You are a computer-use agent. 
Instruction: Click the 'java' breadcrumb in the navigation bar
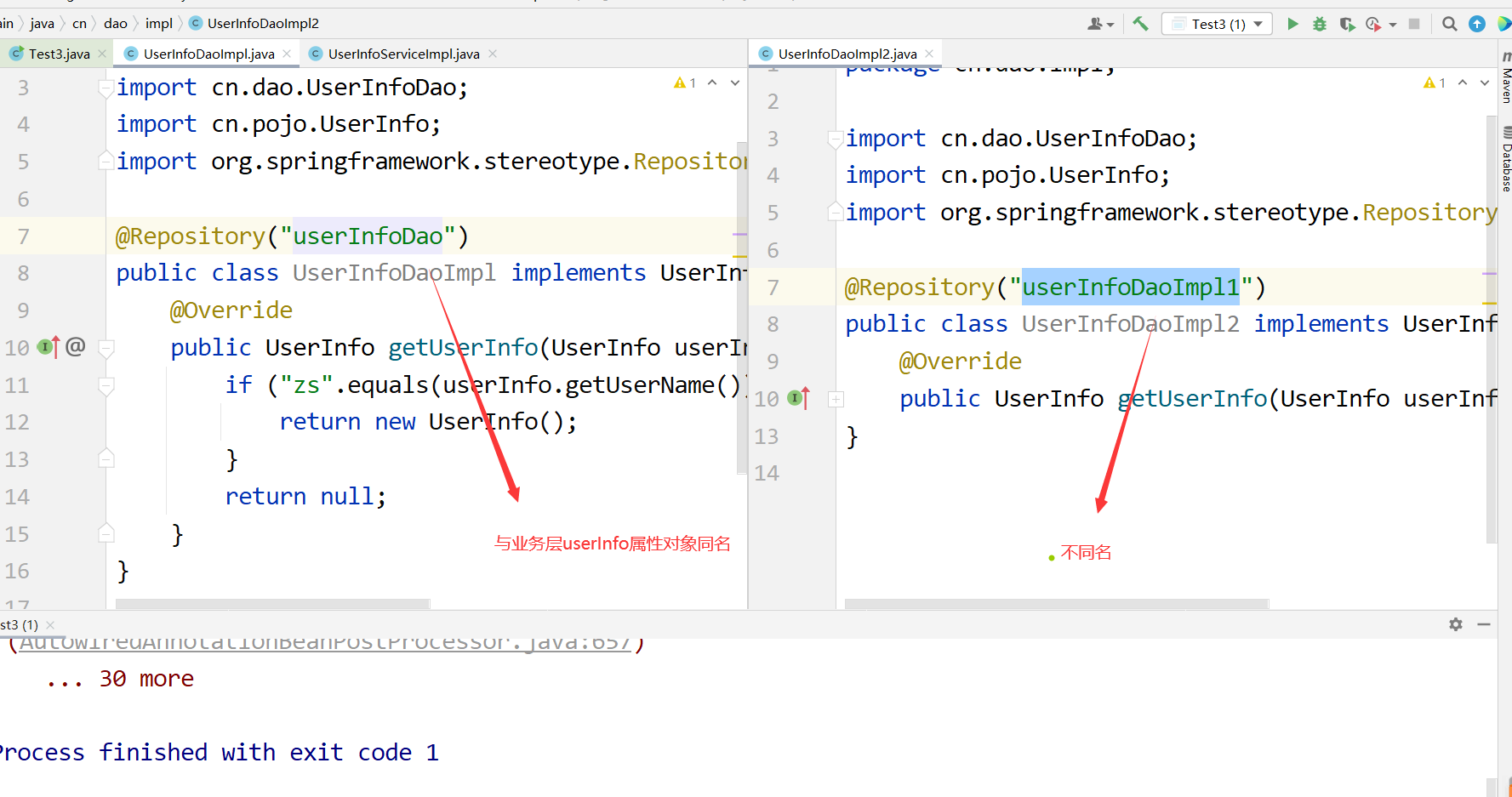click(x=42, y=24)
